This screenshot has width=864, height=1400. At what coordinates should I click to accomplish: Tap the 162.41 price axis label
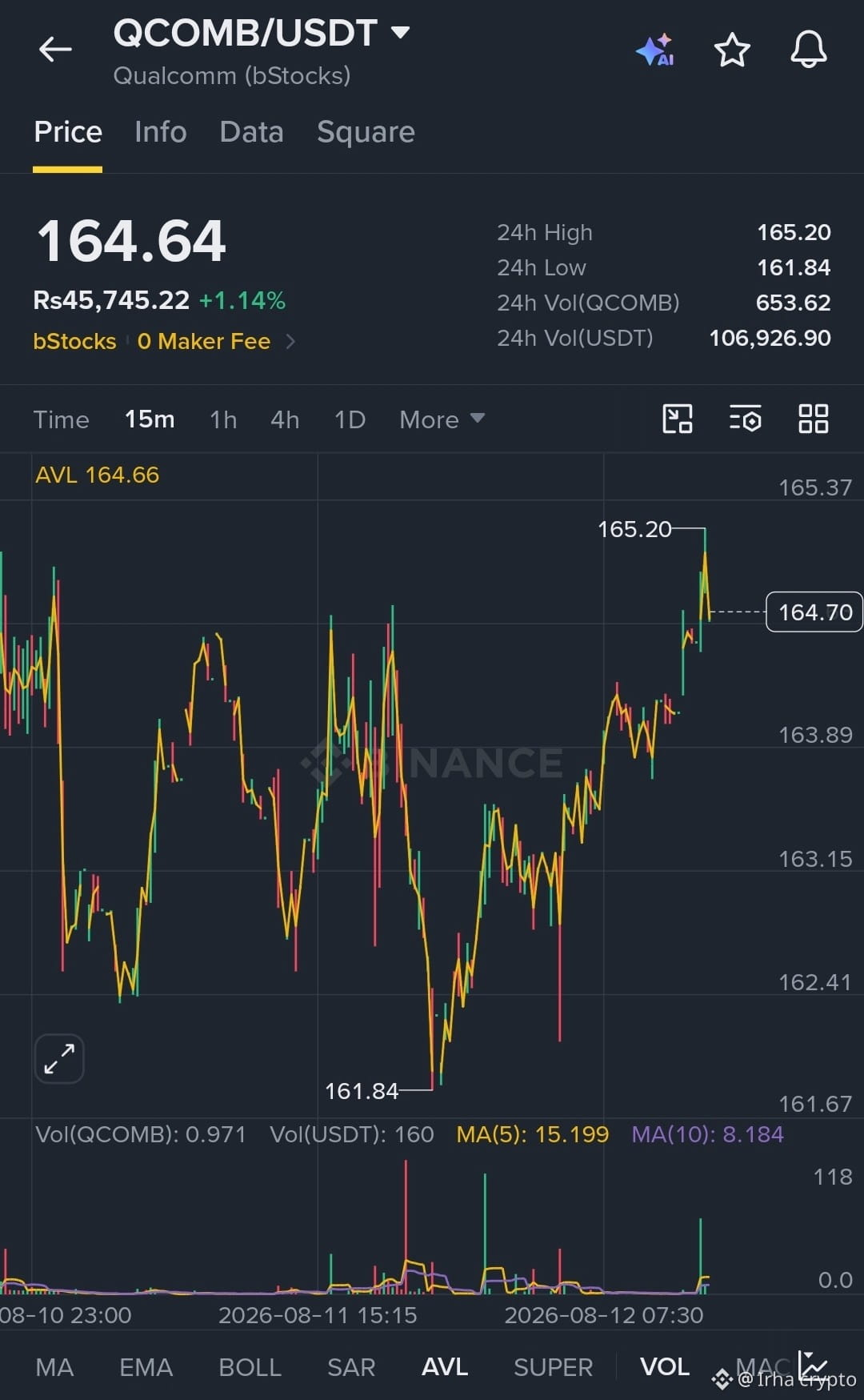click(x=815, y=982)
